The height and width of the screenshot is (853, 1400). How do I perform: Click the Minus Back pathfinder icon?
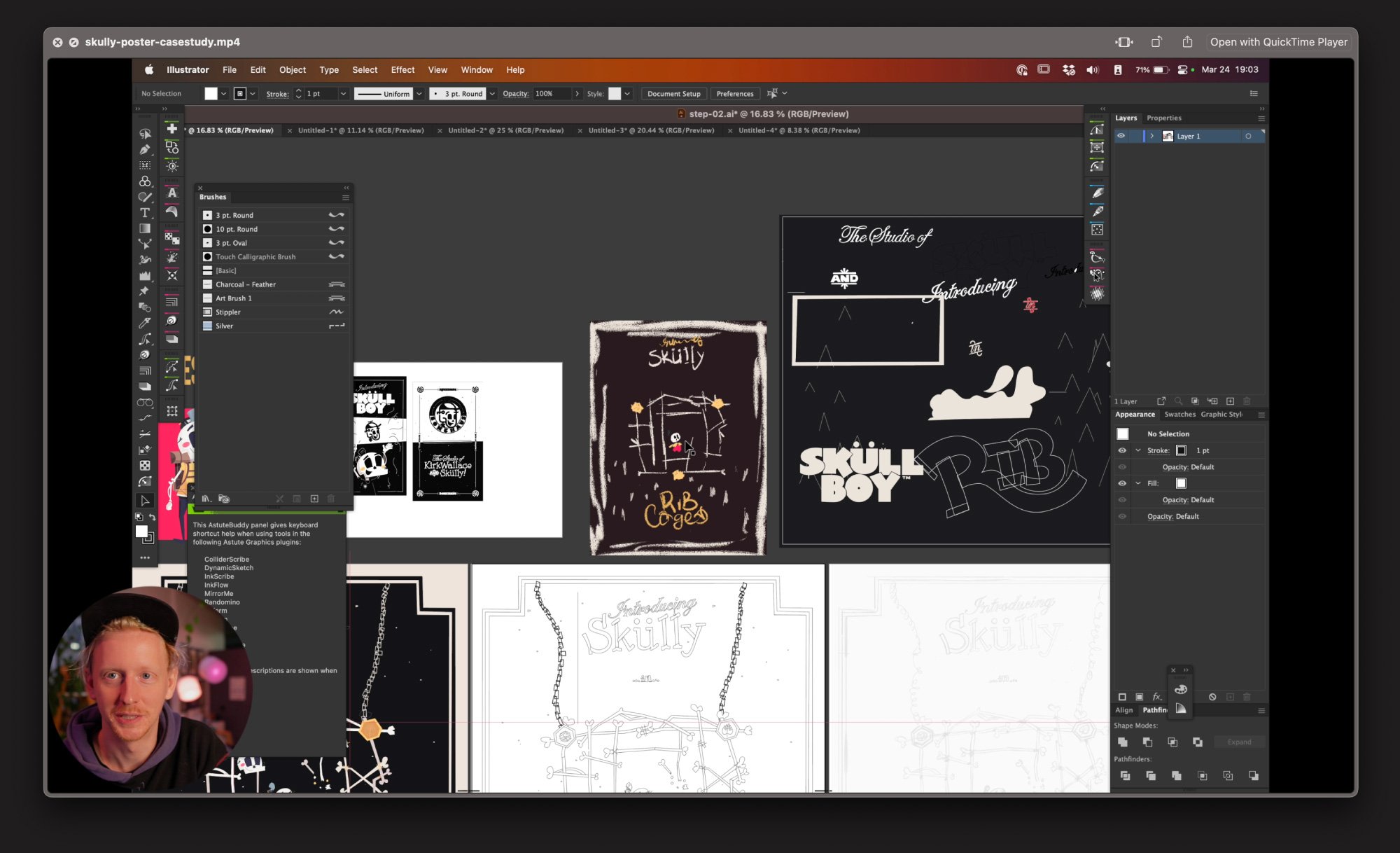coord(1254,775)
